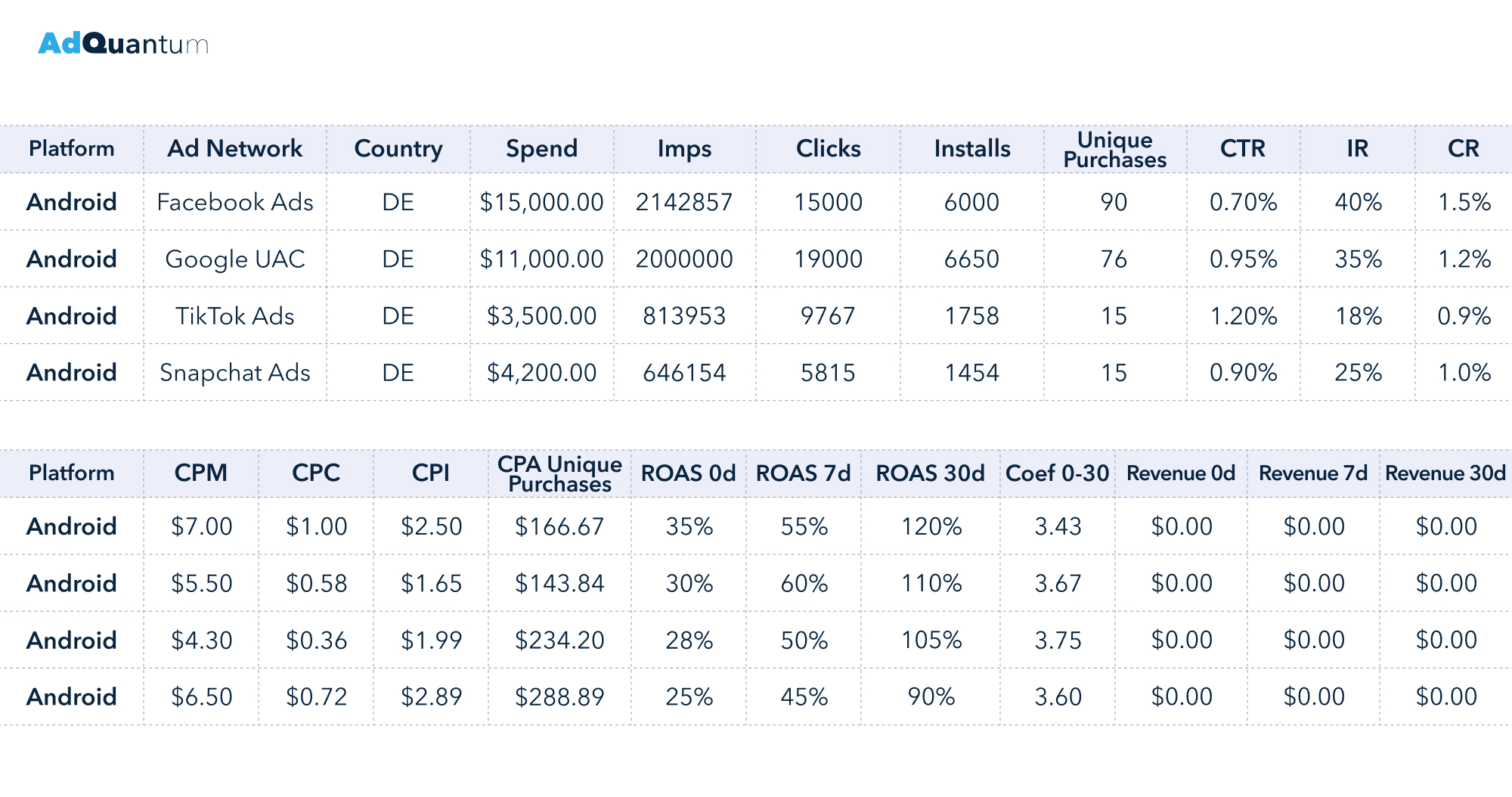Click the 45% ROAS 7d value
This screenshot has height=797, width=1512.
(804, 697)
